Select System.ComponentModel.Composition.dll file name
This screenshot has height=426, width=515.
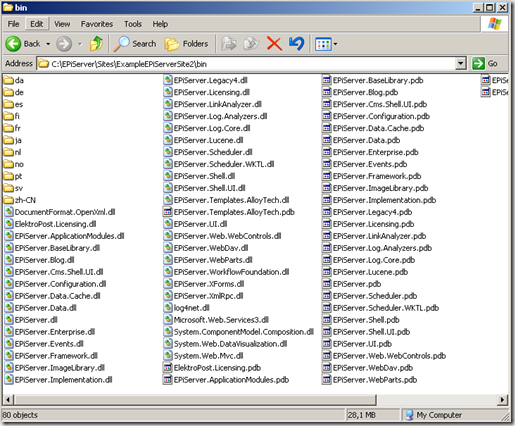pyautogui.click(x=244, y=332)
